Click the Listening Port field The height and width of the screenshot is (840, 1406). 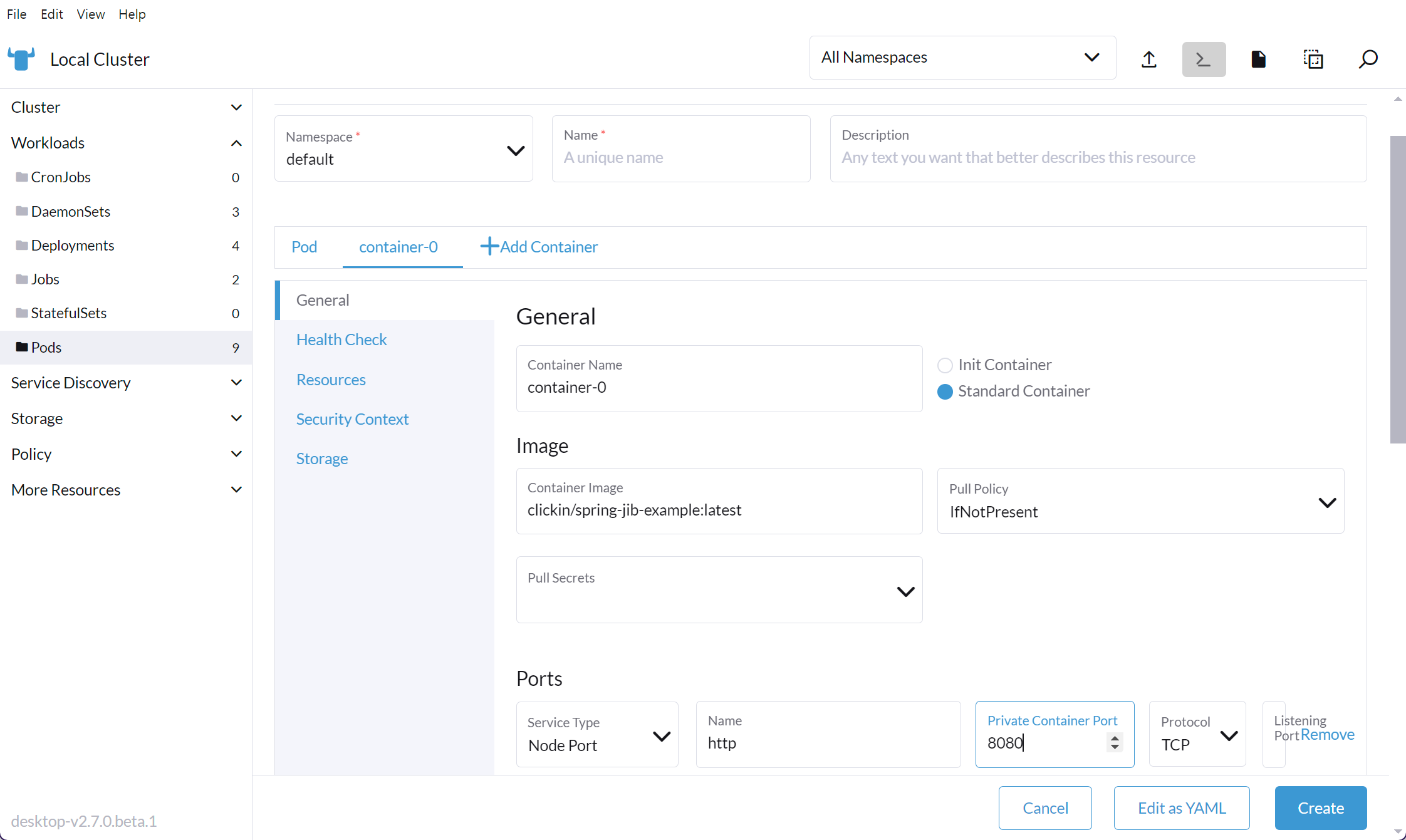point(1274,734)
